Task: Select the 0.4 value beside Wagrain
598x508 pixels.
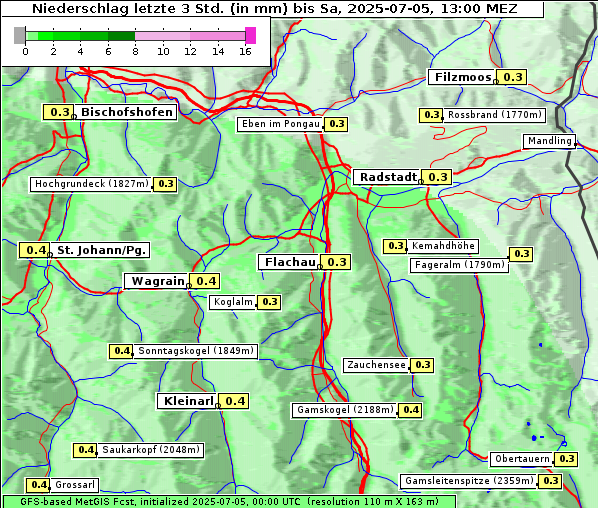Action: coord(205,281)
